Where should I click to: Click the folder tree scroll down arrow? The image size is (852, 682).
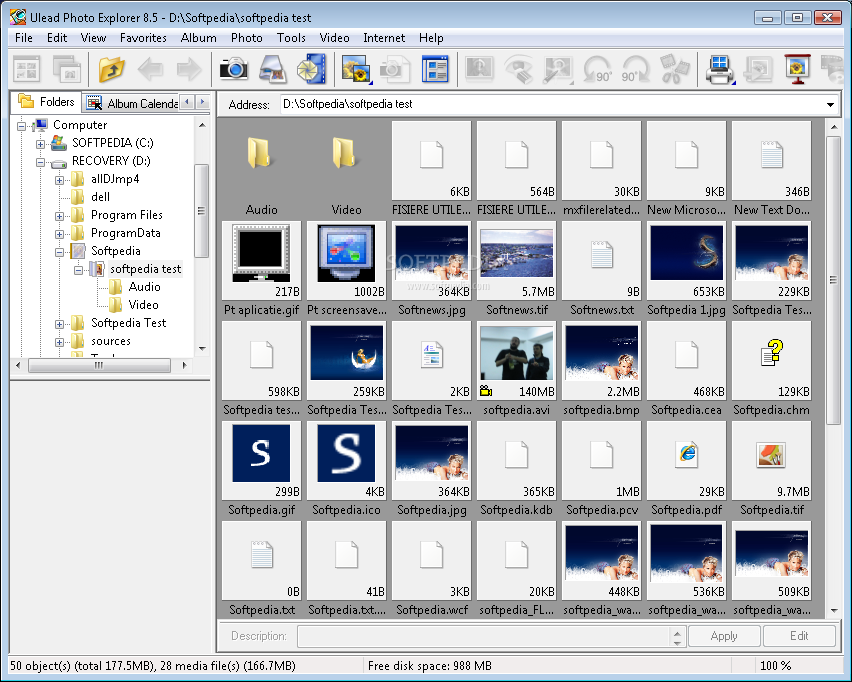(x=202, y=348)
